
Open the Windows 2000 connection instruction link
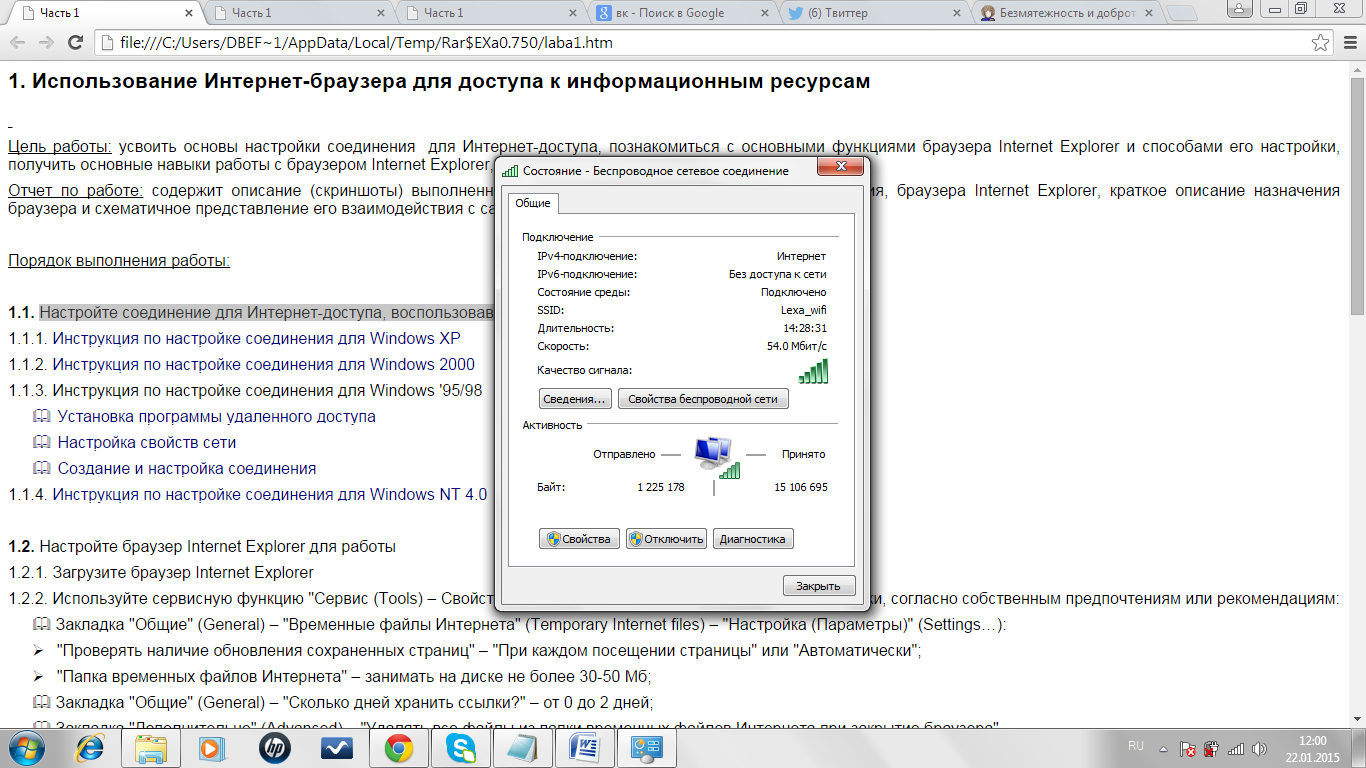pos(264,364)
